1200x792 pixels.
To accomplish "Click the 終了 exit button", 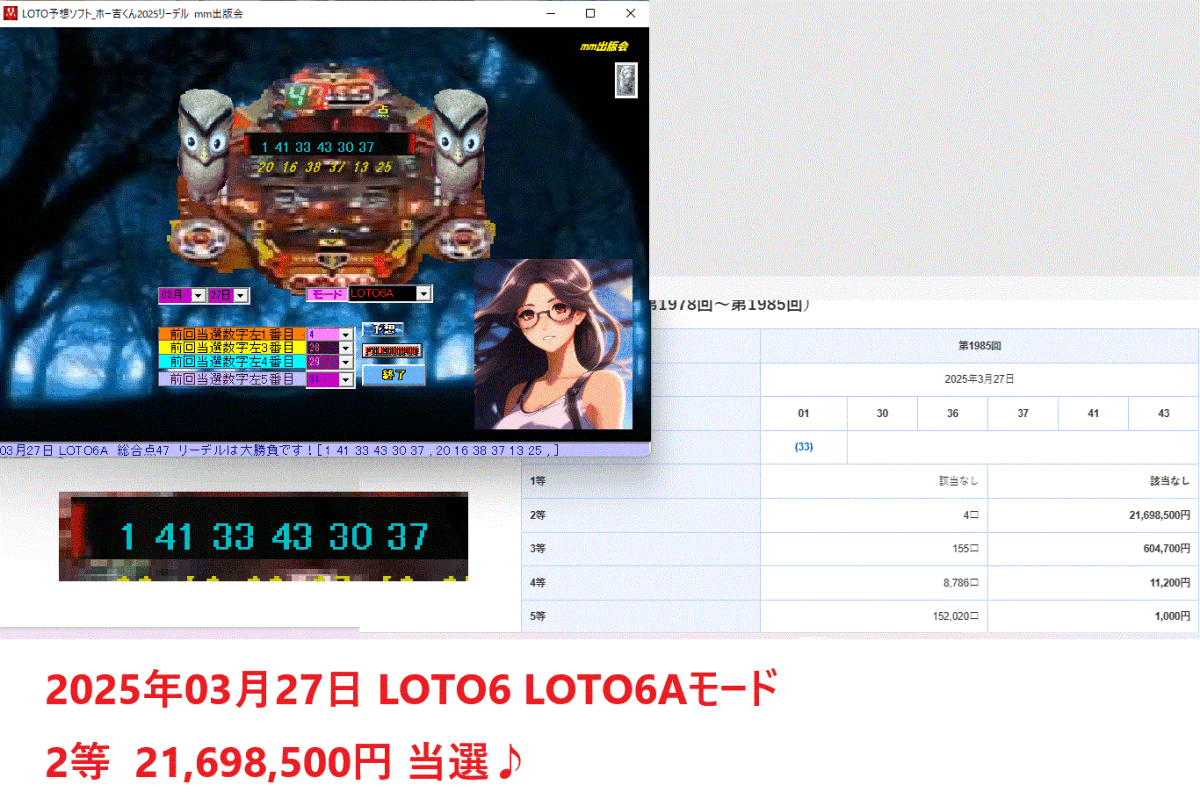I will [x=396, y=374].
